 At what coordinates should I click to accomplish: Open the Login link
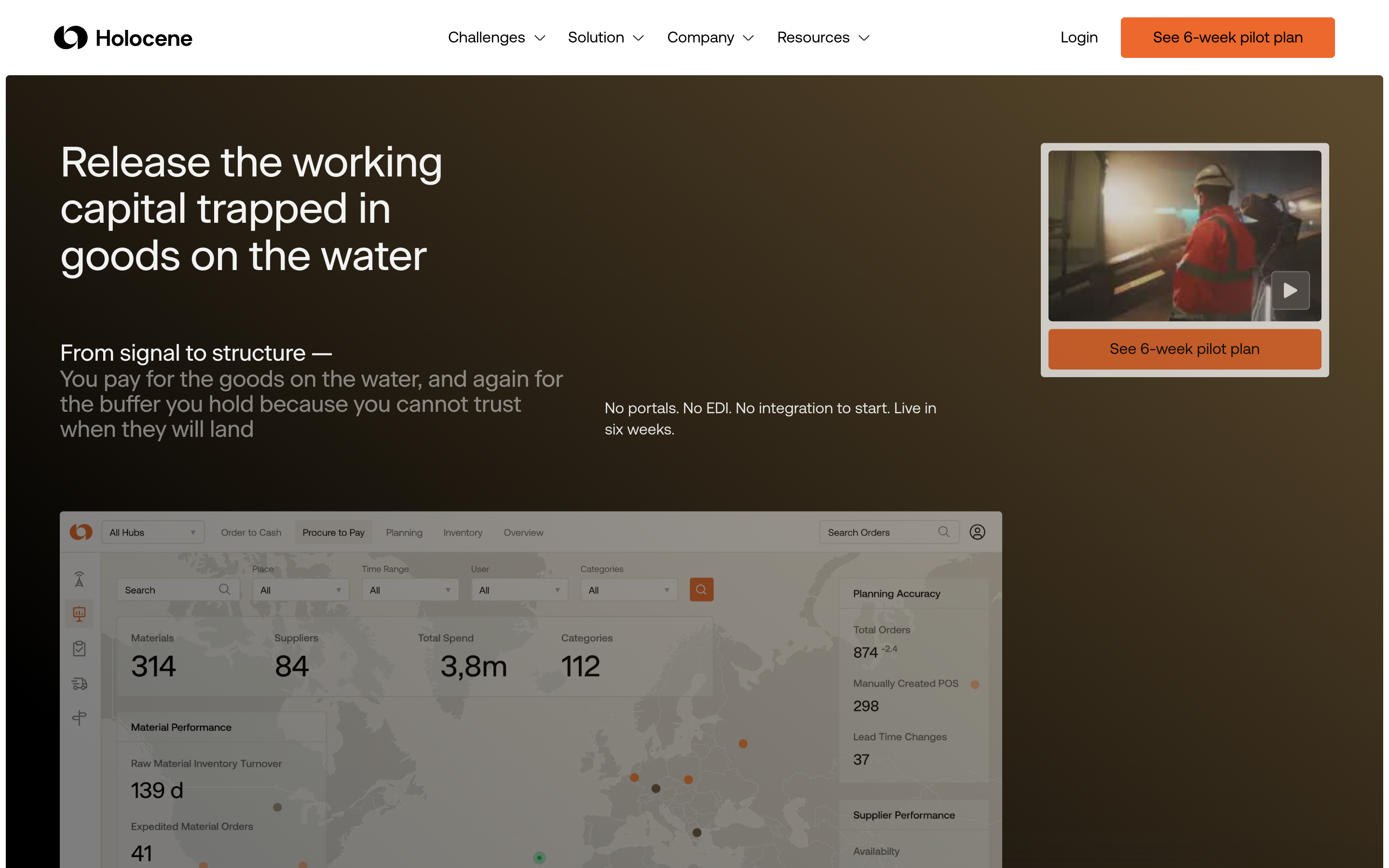point(1078,37)
